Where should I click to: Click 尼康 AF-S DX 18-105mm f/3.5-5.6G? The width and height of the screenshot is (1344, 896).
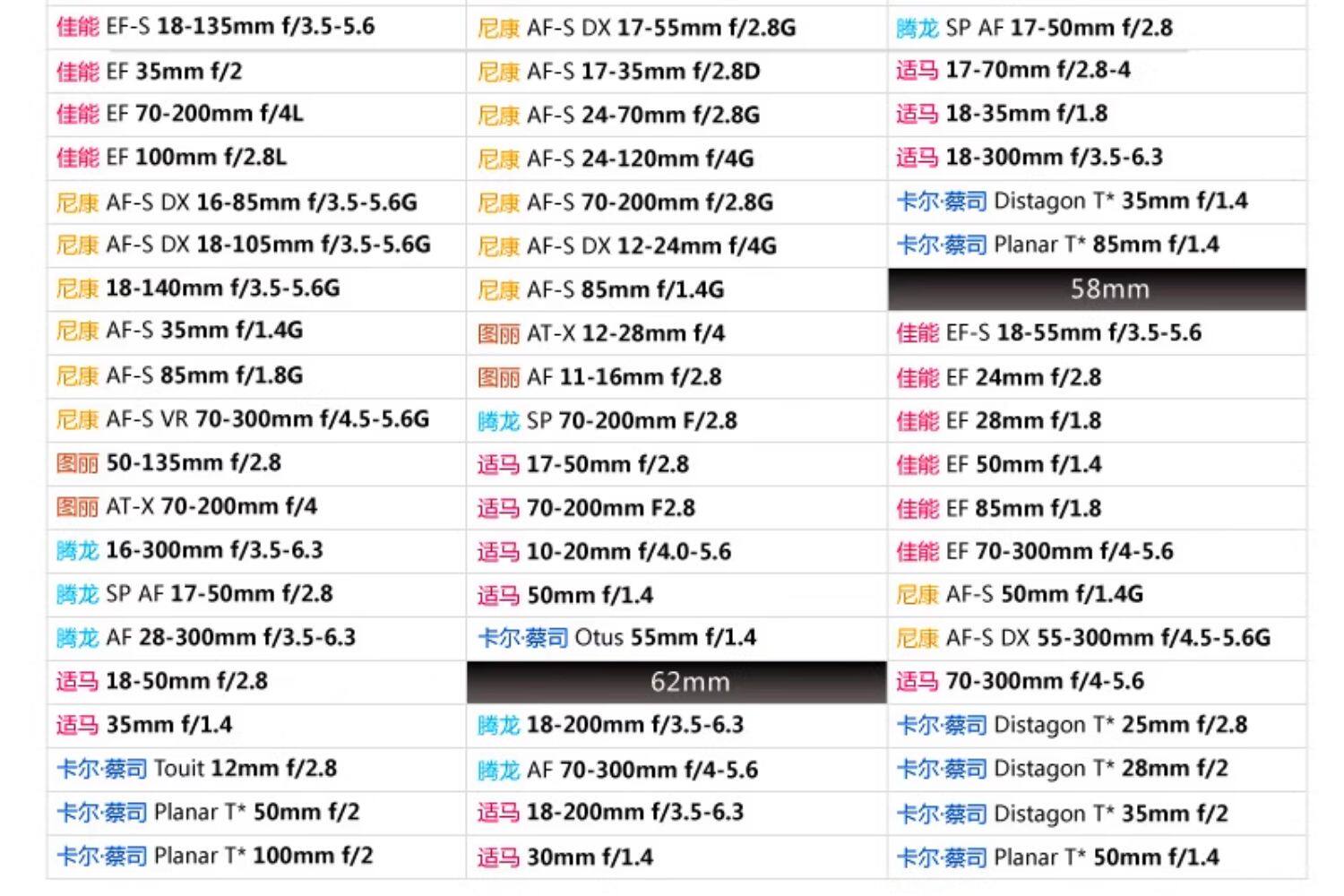[256, 246]
